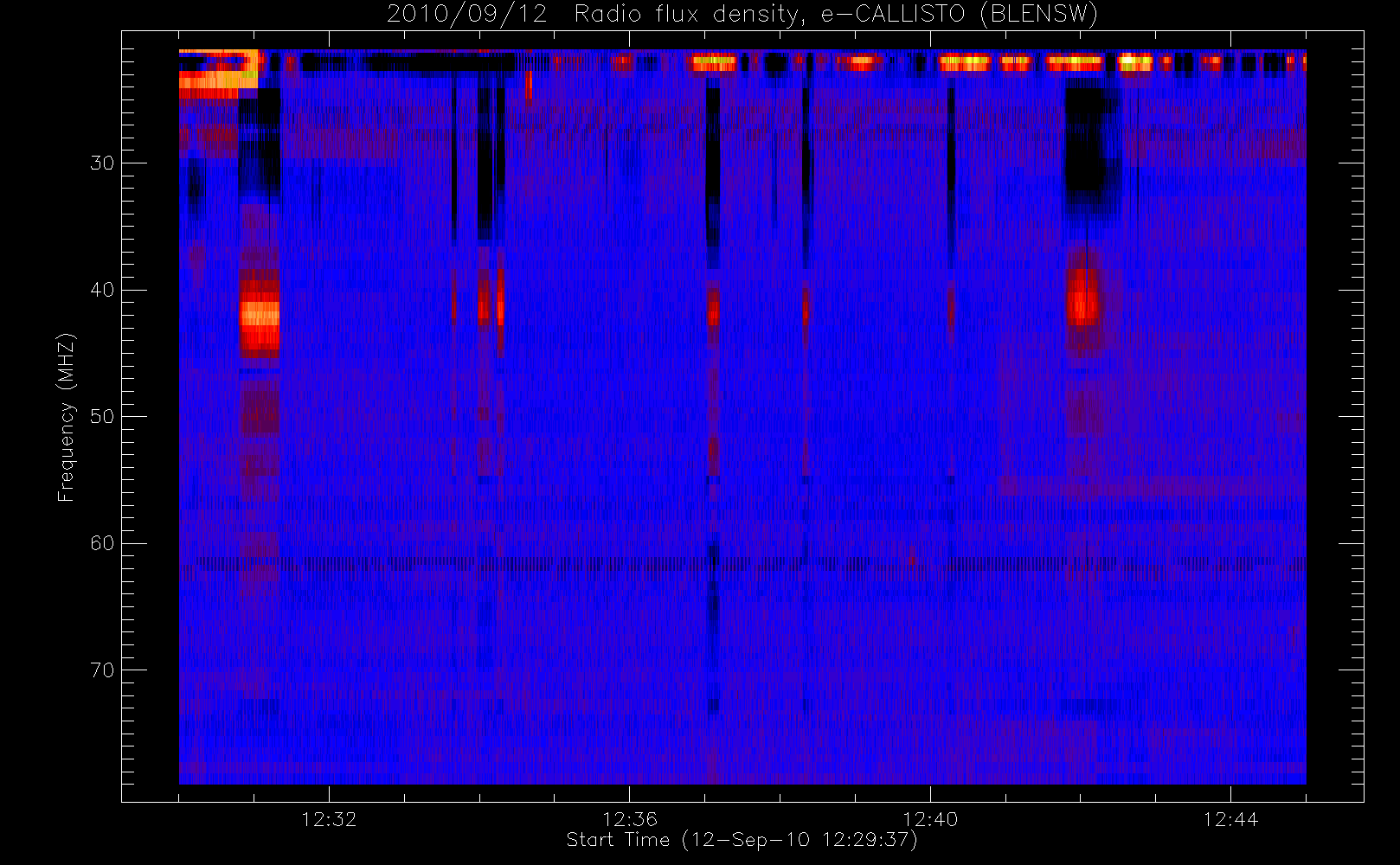The height and width of the screenshot is (865, 1400).
Task: Click the 60 MHz frequency tick label
Action: tap(102, 543)
